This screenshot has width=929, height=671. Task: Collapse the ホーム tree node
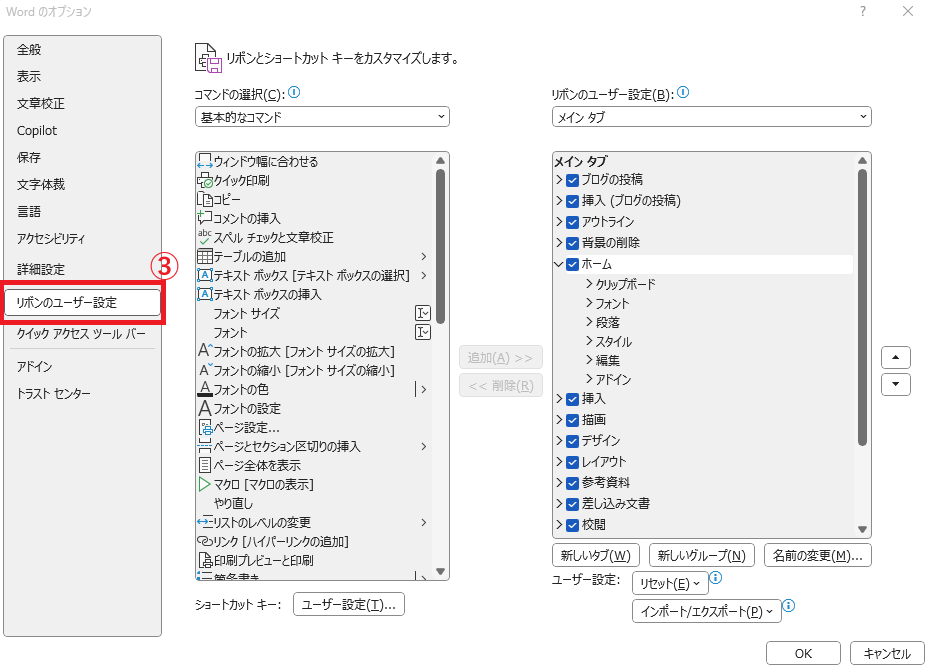tap(559, 264)
